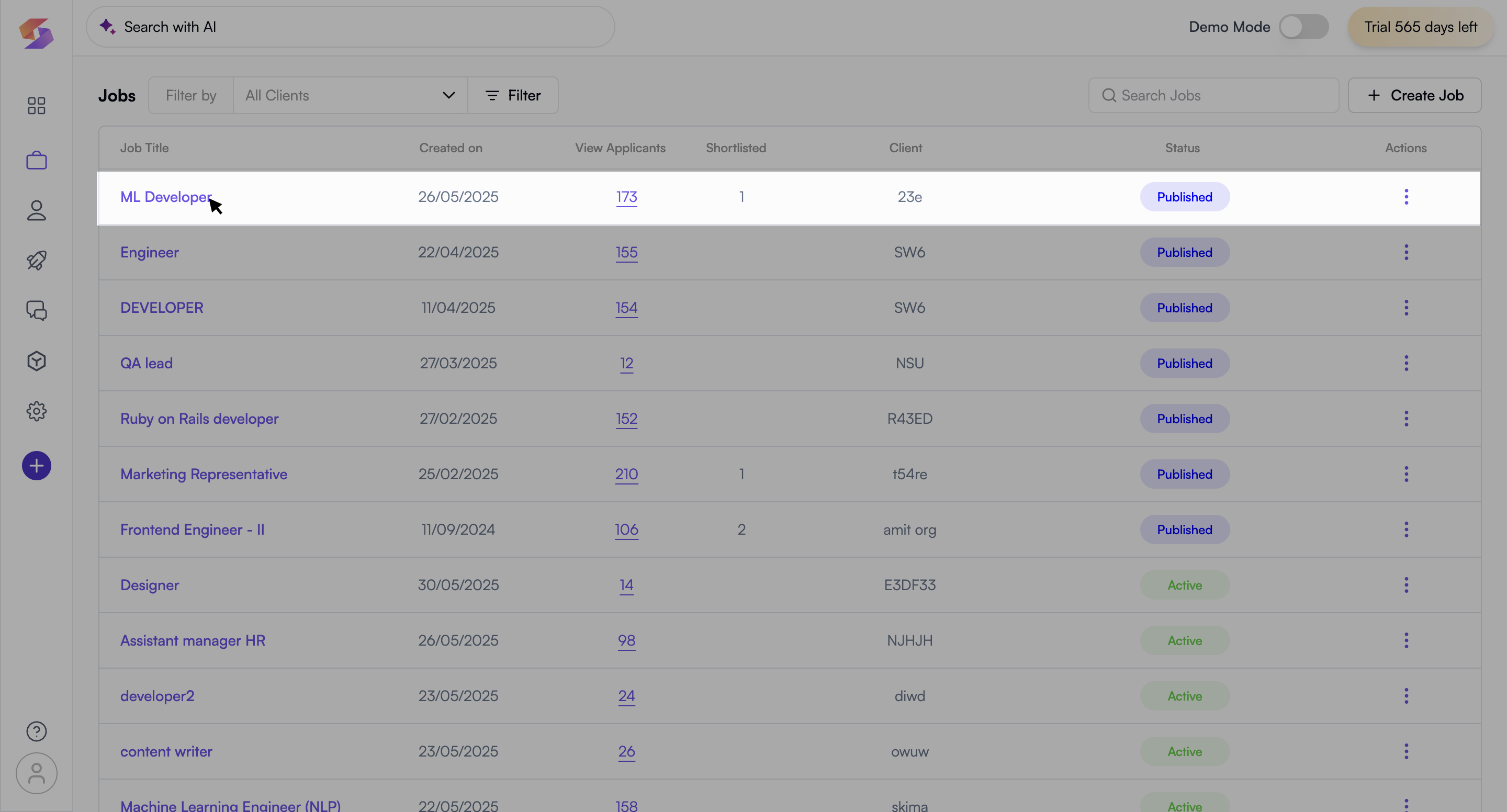Open actions menu for Ruby on Rails developer
The height and width of the screenshot is (812, 1507).
pyautogui.click(x=1406, y=418)
